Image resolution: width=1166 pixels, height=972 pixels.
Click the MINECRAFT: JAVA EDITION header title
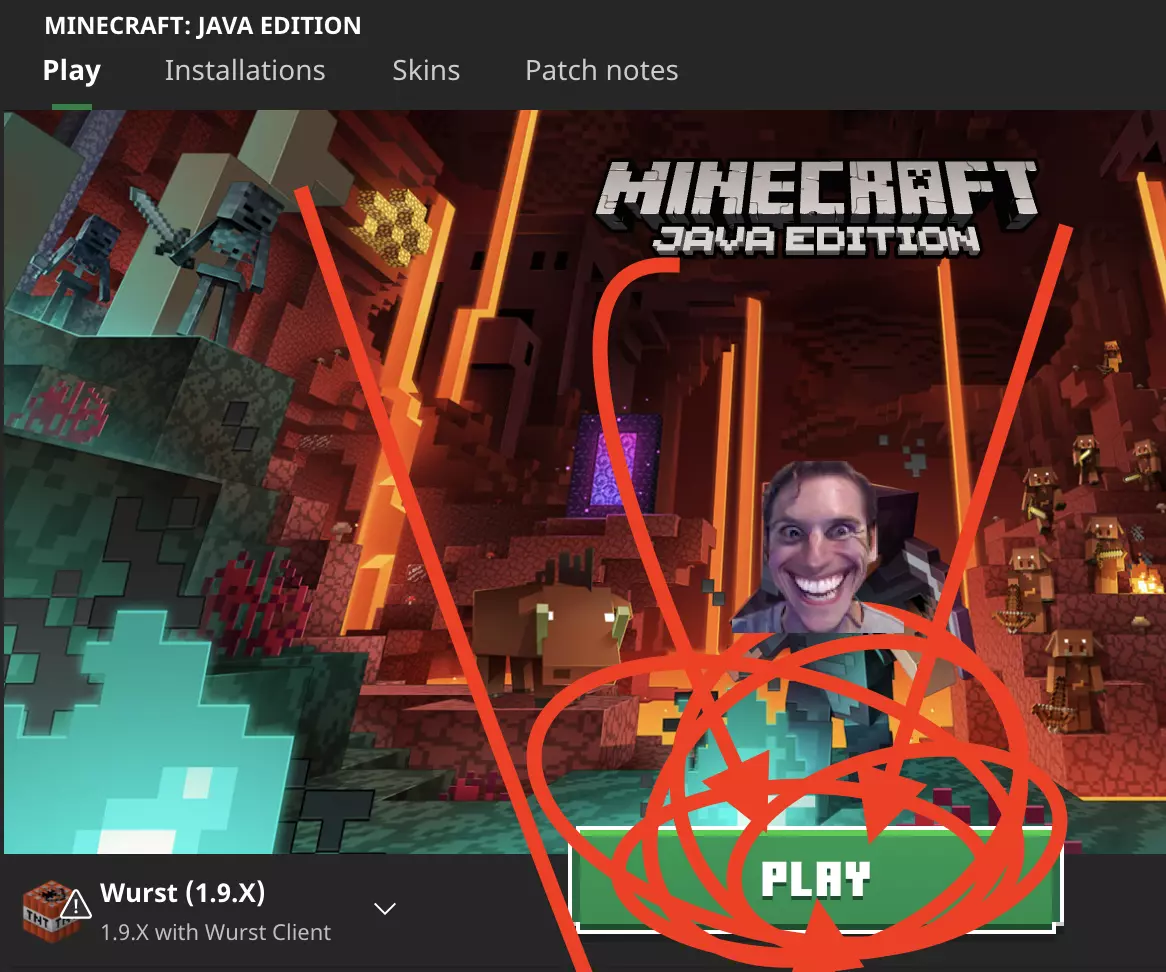click(202, 25)
